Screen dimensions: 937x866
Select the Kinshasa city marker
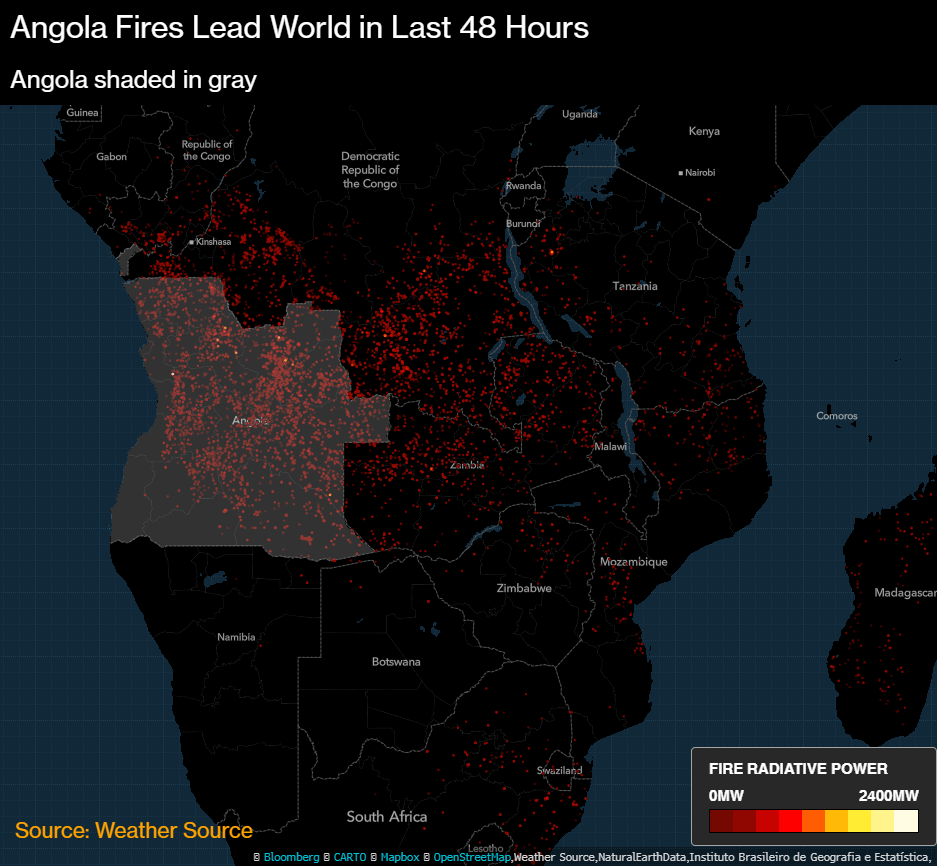[x=191, y=241]
